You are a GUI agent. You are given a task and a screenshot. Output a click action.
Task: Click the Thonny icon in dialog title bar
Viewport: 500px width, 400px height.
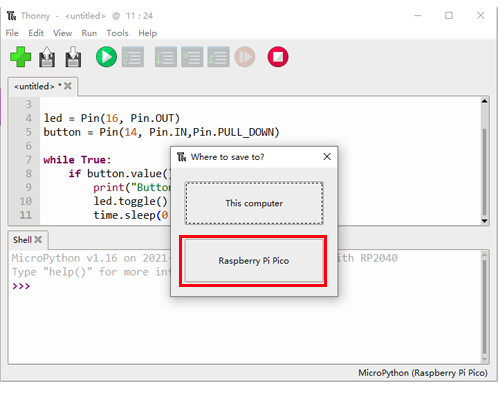[181, 157]
